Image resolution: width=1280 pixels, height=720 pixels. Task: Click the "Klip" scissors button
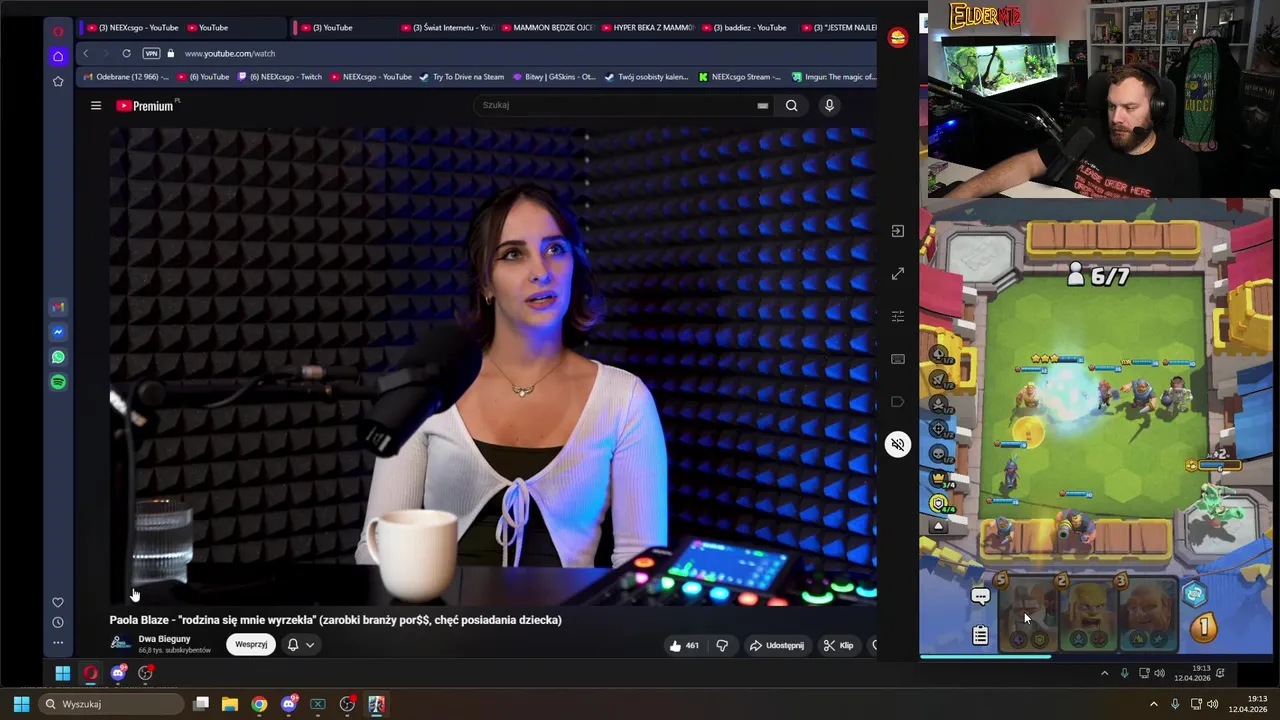tap(839, 645)
